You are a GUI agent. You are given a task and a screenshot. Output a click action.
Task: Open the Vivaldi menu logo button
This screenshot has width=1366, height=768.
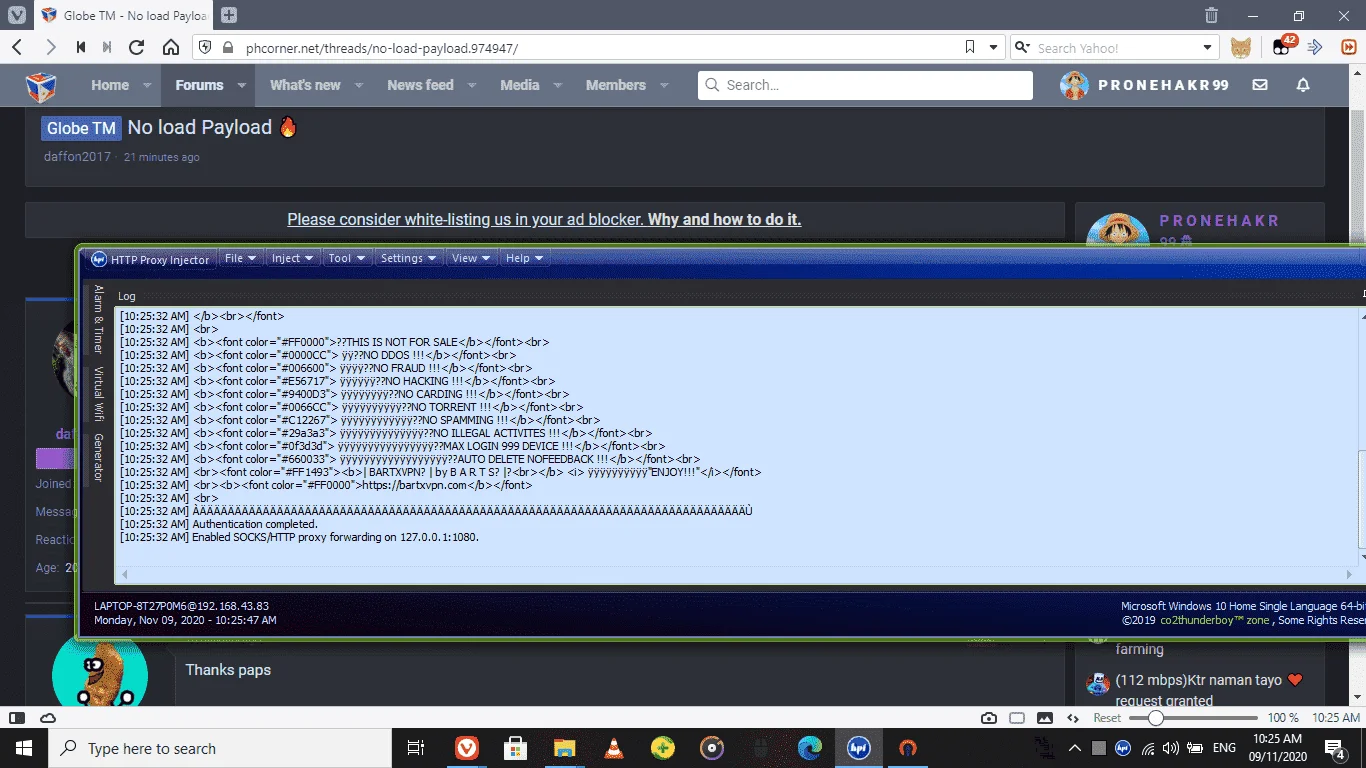[x=17, y=15]
